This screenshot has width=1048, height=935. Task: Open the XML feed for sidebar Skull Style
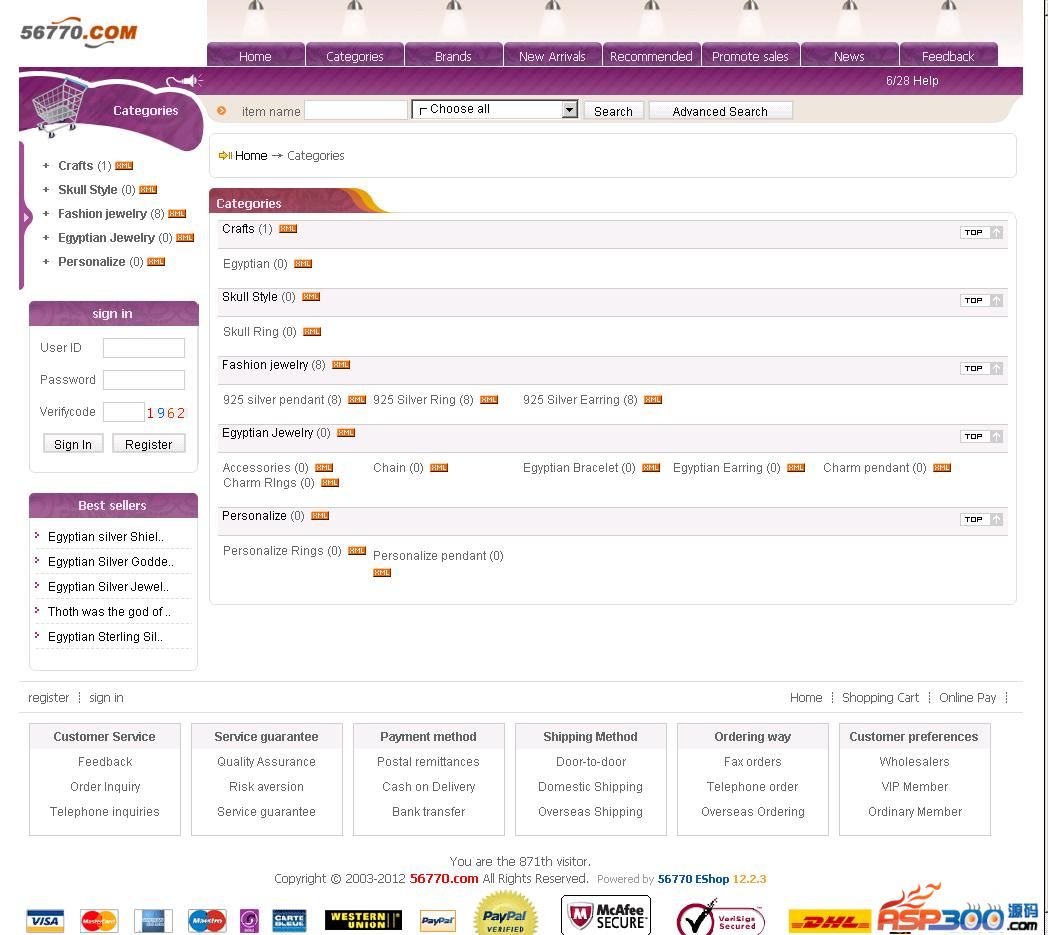[x=148, y=190]
